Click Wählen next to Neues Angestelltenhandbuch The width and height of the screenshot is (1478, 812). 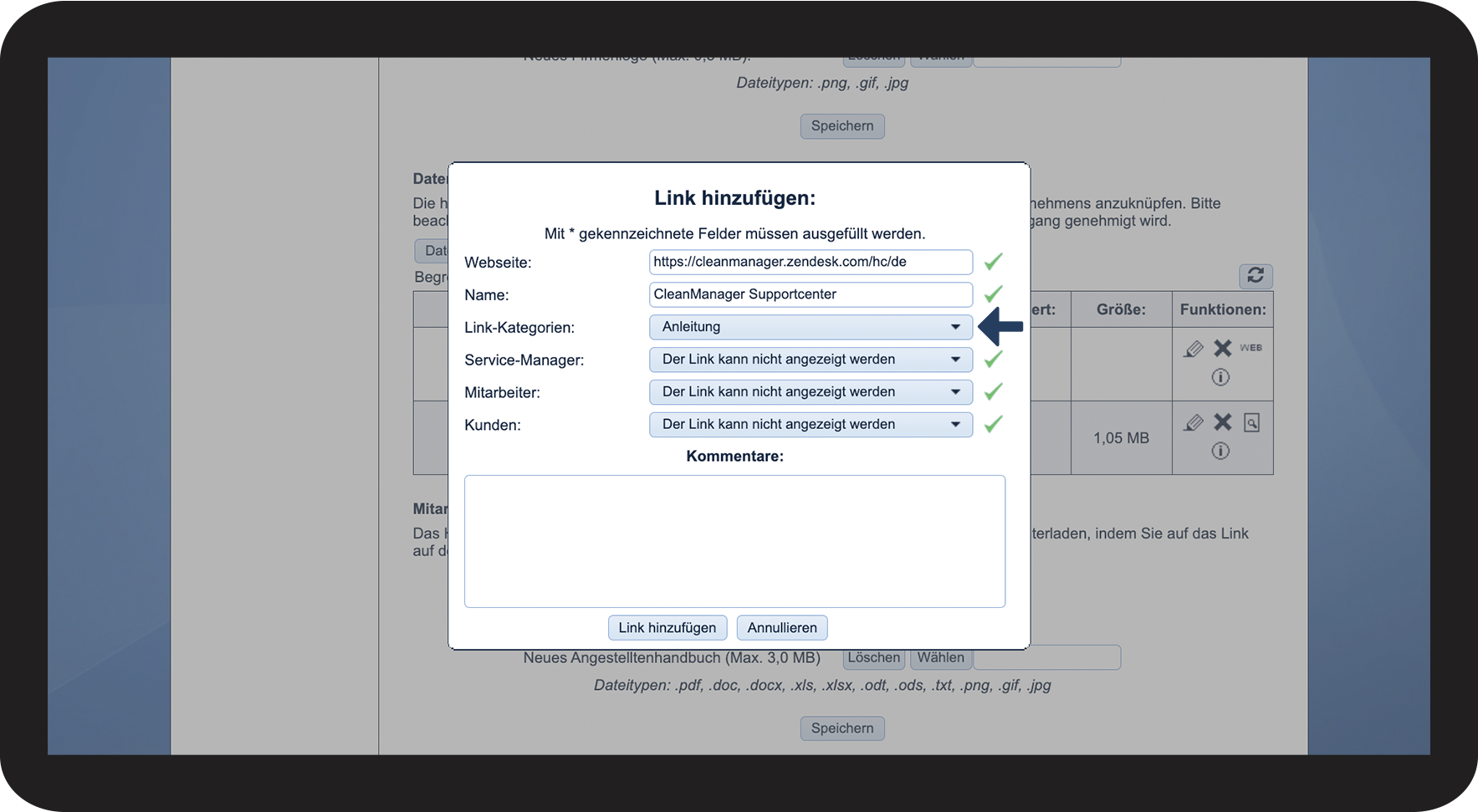click(x=941, y=660)
